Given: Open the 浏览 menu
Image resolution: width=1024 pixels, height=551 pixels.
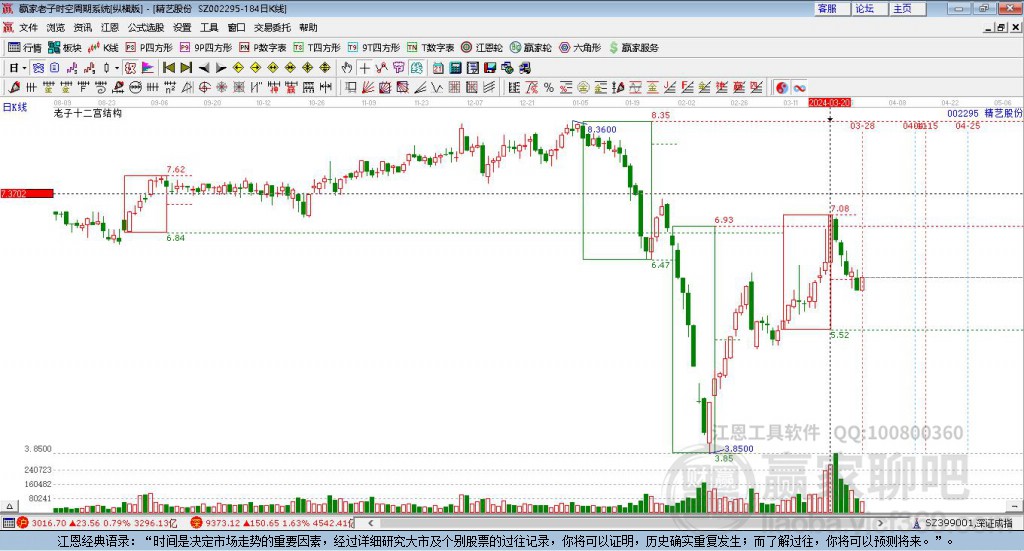Looking at the screenshot, I should (x=56, y=27).
